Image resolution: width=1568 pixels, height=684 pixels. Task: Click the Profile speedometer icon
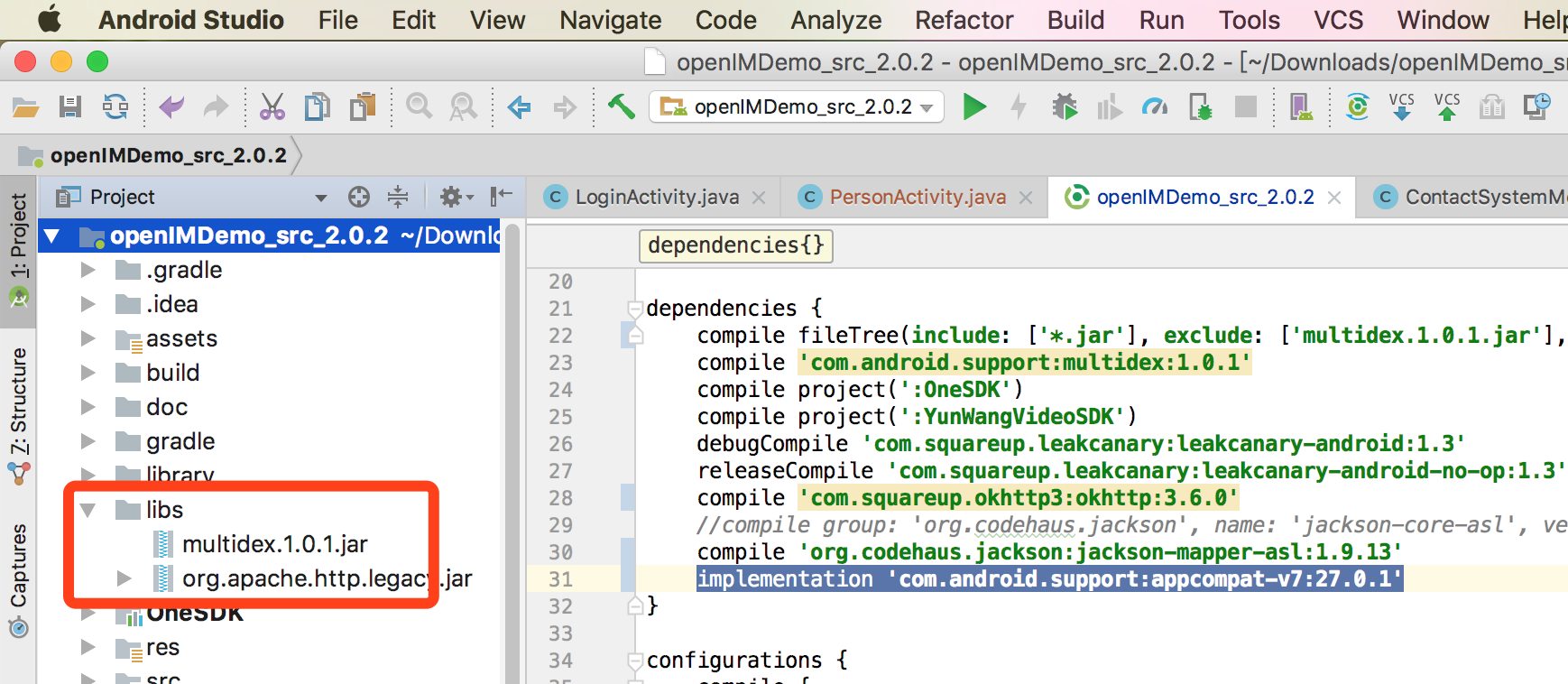click(x=1155, y=107)
